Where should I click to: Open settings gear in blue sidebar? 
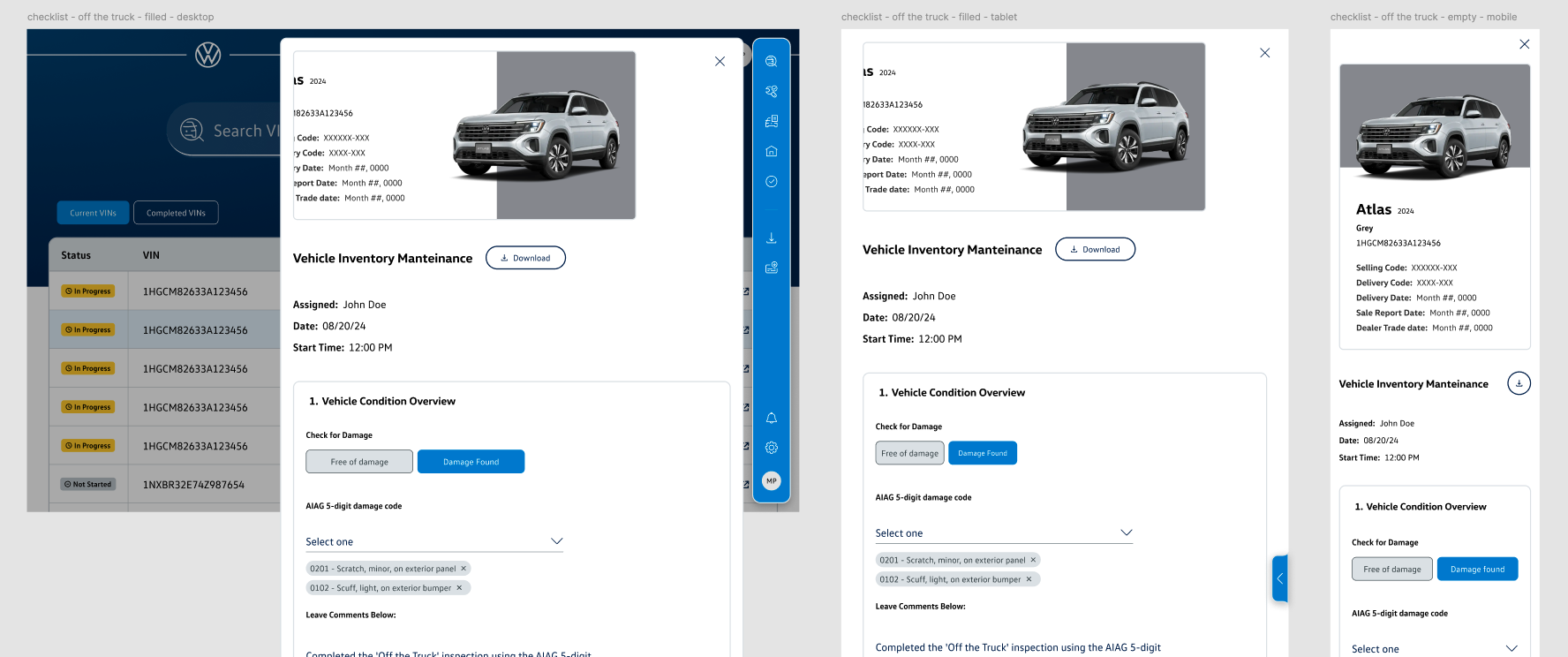pos(771,448)
